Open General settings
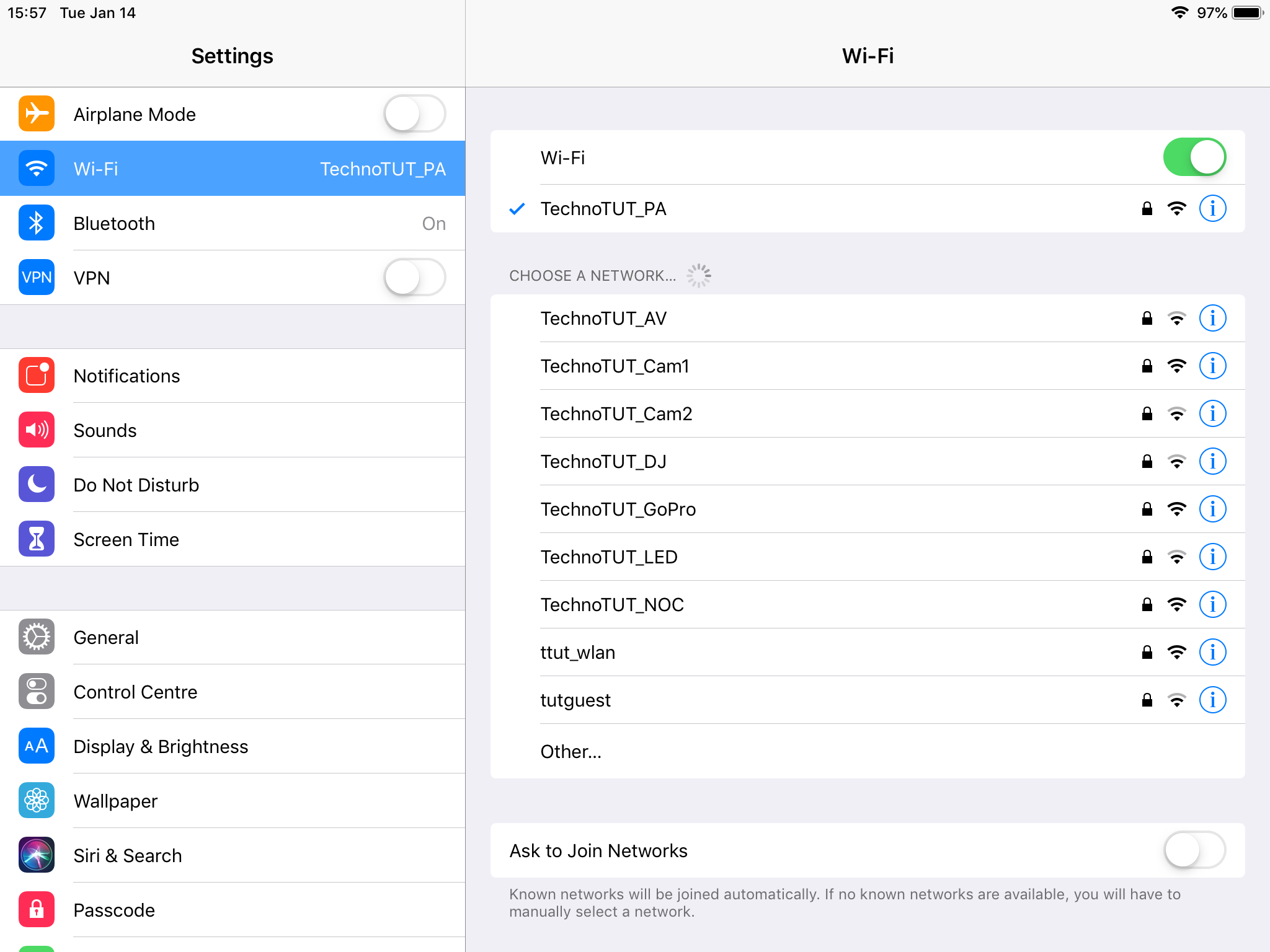This screenshot has width=1270, height=952. point(233,637)
